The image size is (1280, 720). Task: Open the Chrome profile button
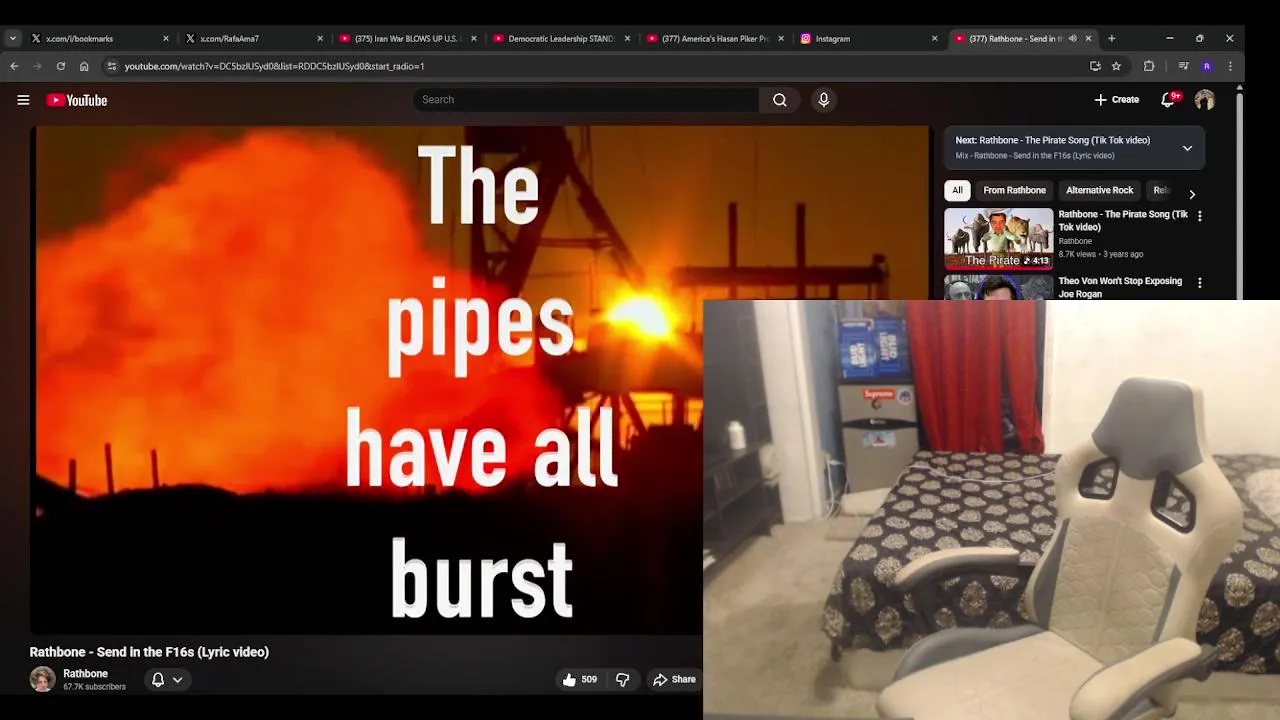point(1207,66)
